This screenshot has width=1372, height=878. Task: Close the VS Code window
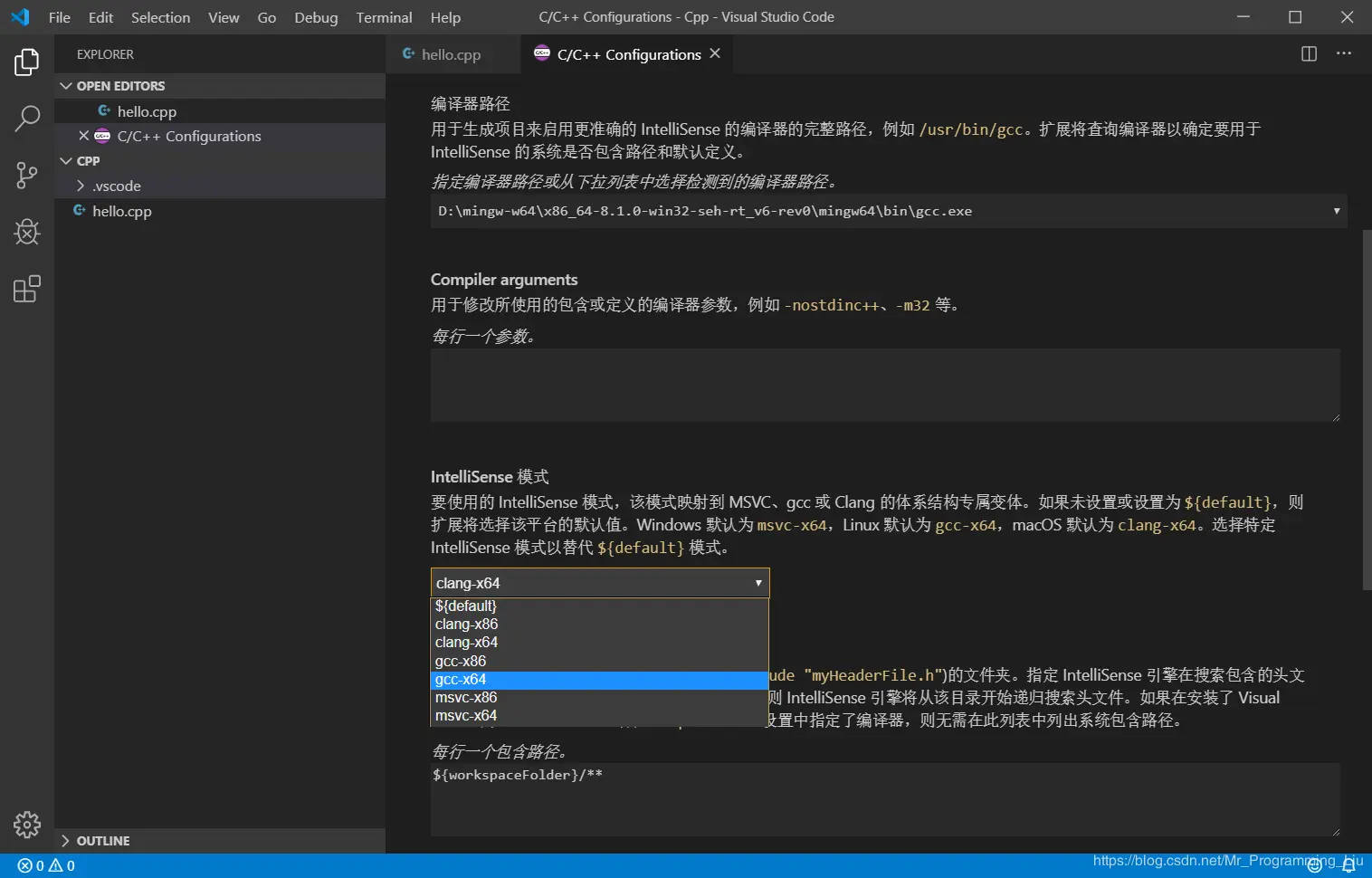tap(1347, 17)
